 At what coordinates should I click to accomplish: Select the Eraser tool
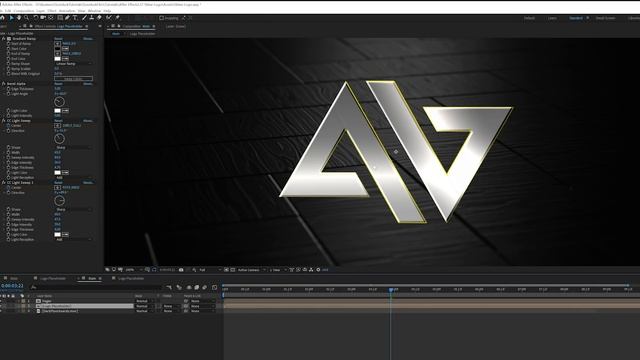pyautogui.click(x=99, y=18)
